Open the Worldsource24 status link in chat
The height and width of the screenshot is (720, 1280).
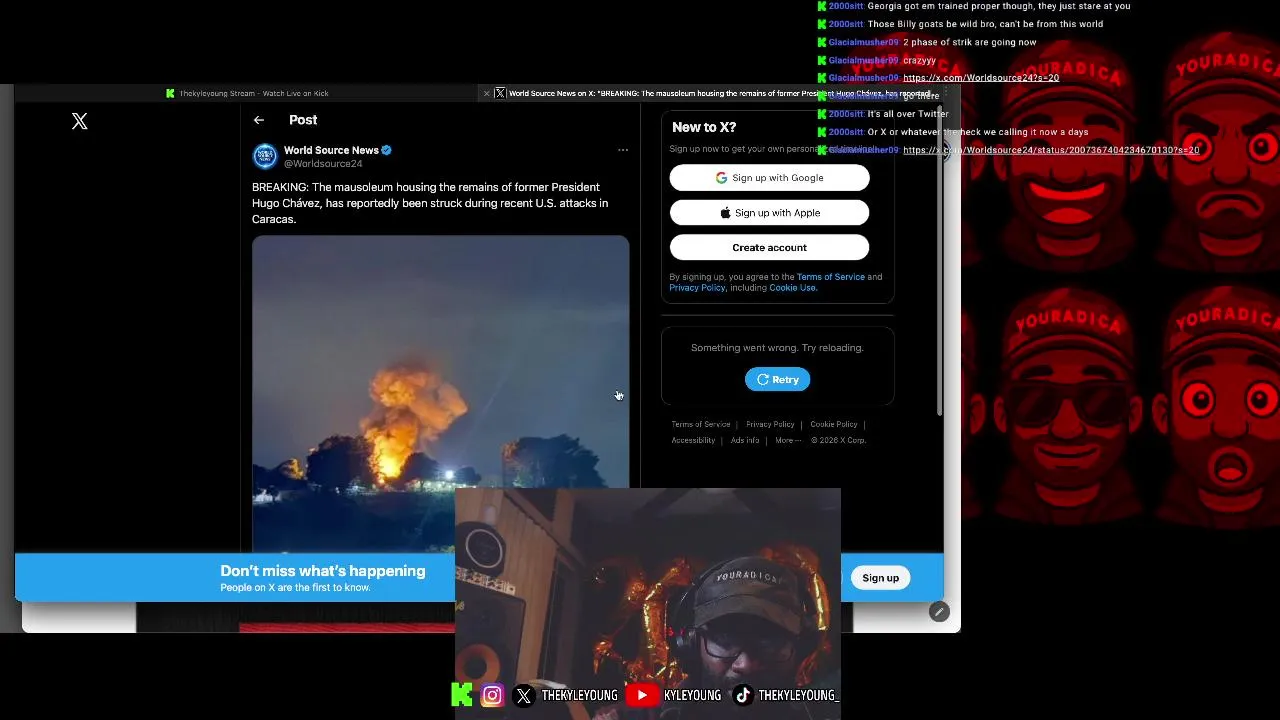(1051, 150)
